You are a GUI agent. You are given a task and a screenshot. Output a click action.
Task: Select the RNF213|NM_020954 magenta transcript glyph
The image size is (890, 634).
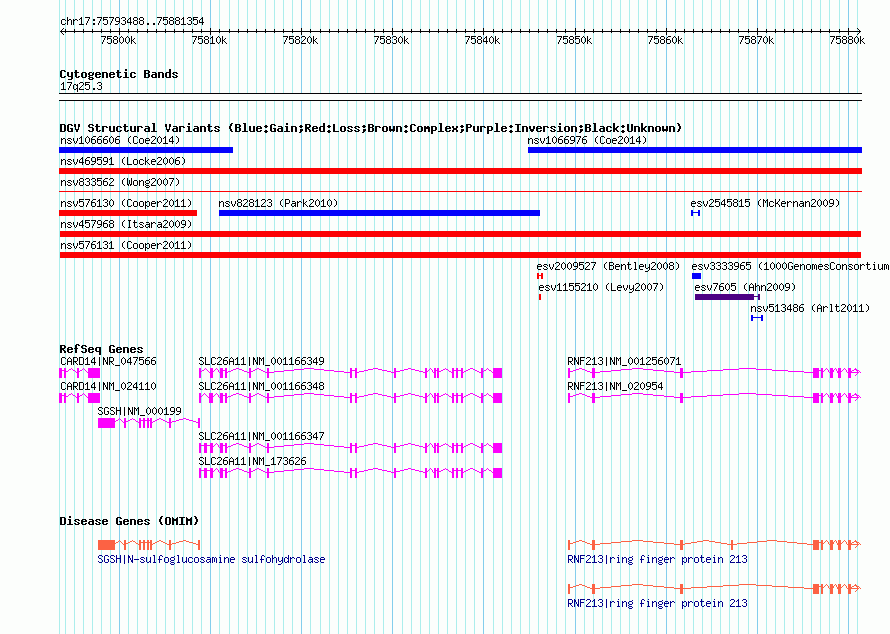click(x=715, y=398)
